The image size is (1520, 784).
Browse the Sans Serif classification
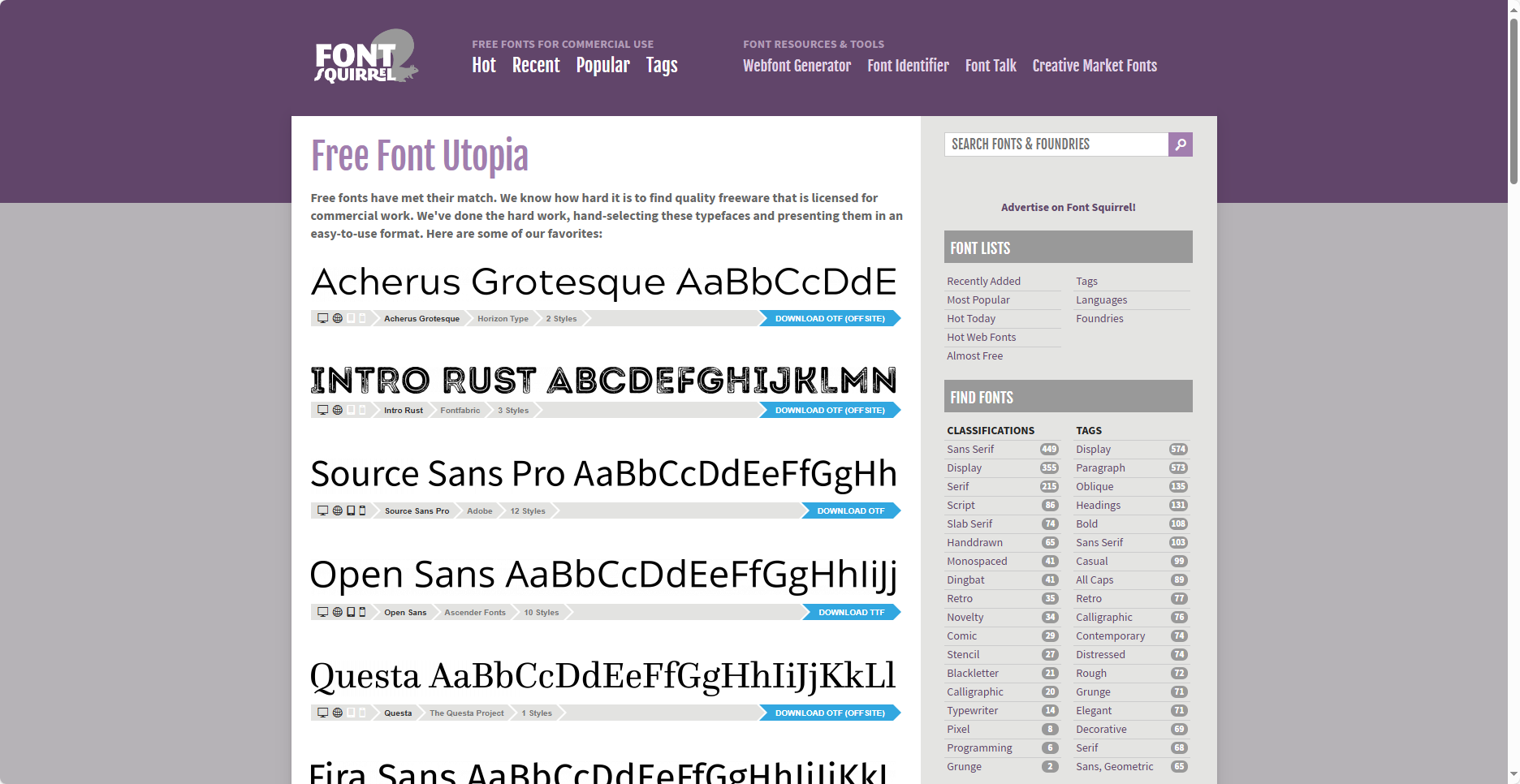(x=970, y=449)
